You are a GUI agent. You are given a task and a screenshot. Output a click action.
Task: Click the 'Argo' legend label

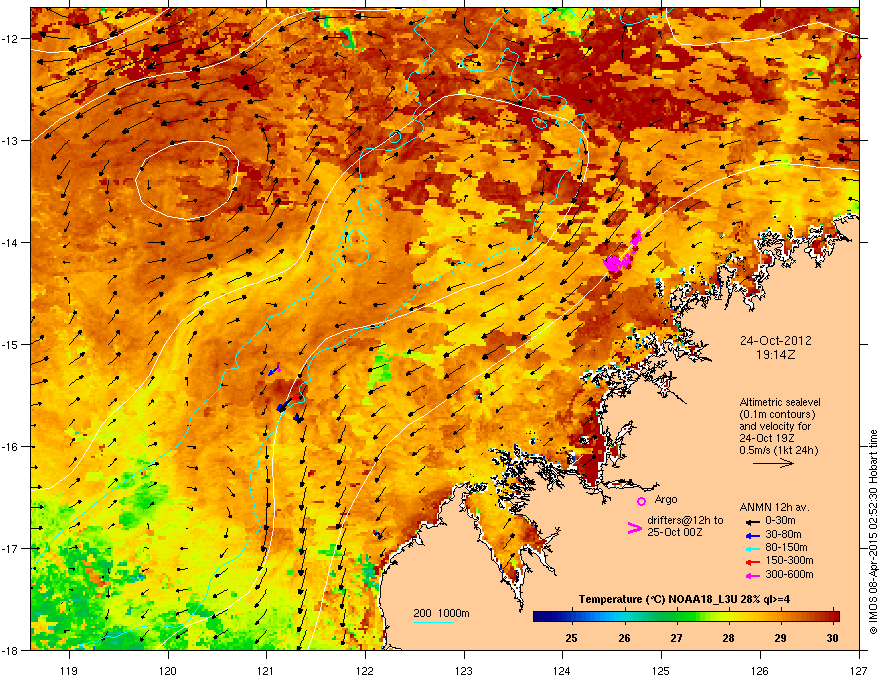pyautogui.click(x=666, y=500)
